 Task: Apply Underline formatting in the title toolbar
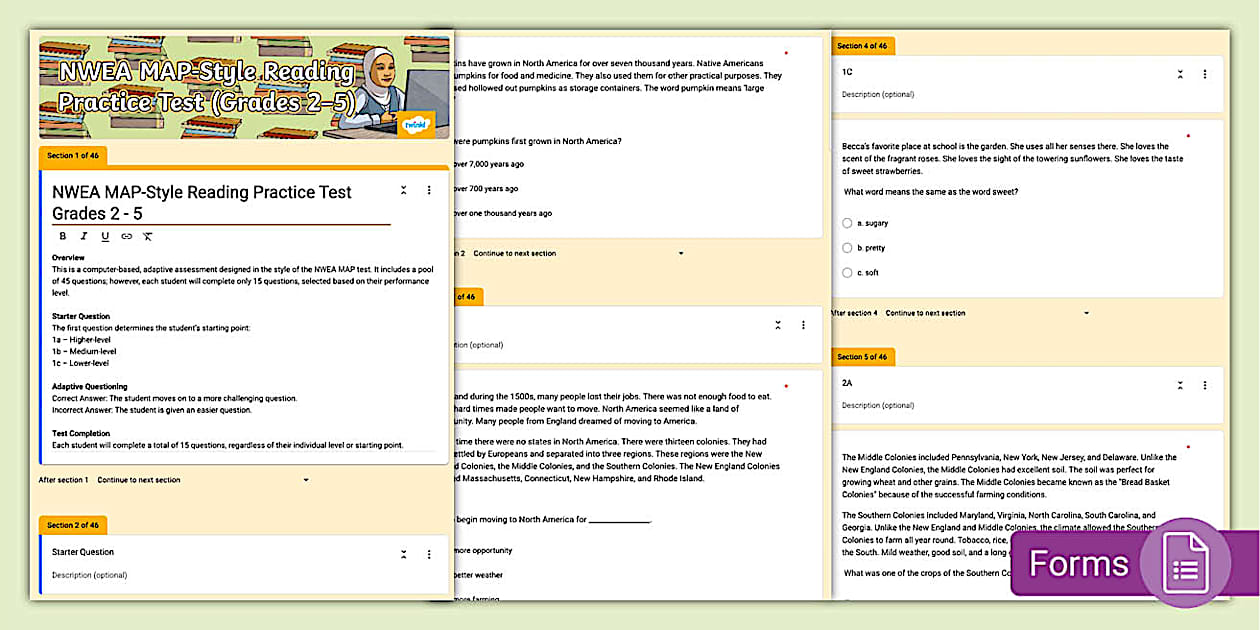coord(105,236)
